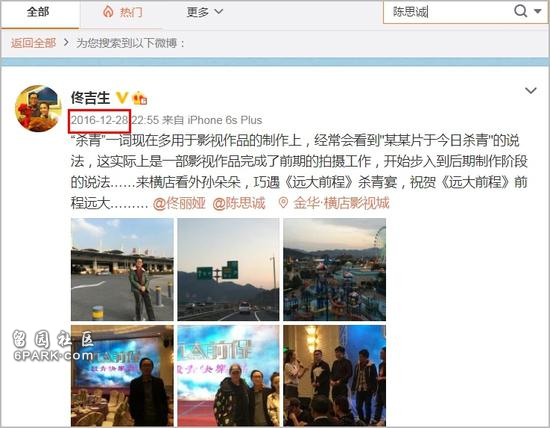
Task: Open the search options dropdown arrow
Action: tap(537, 11)
